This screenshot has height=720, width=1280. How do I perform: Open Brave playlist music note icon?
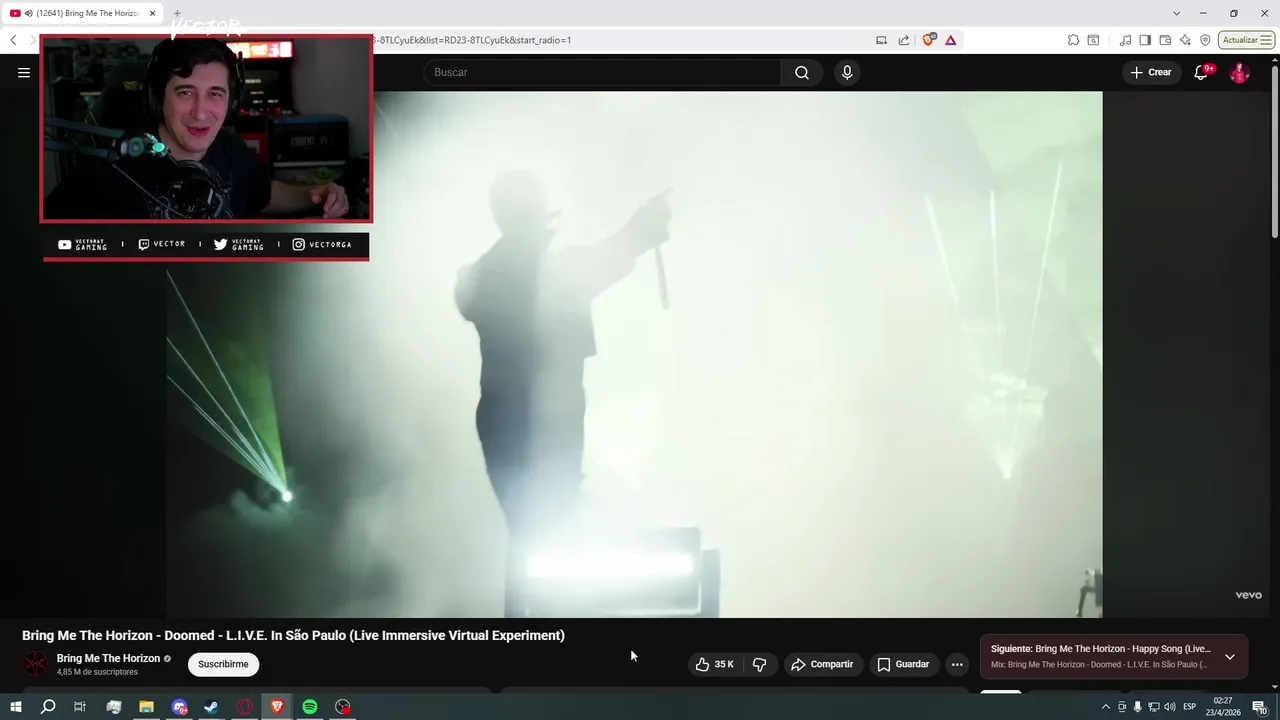[x=1126, y=40]
